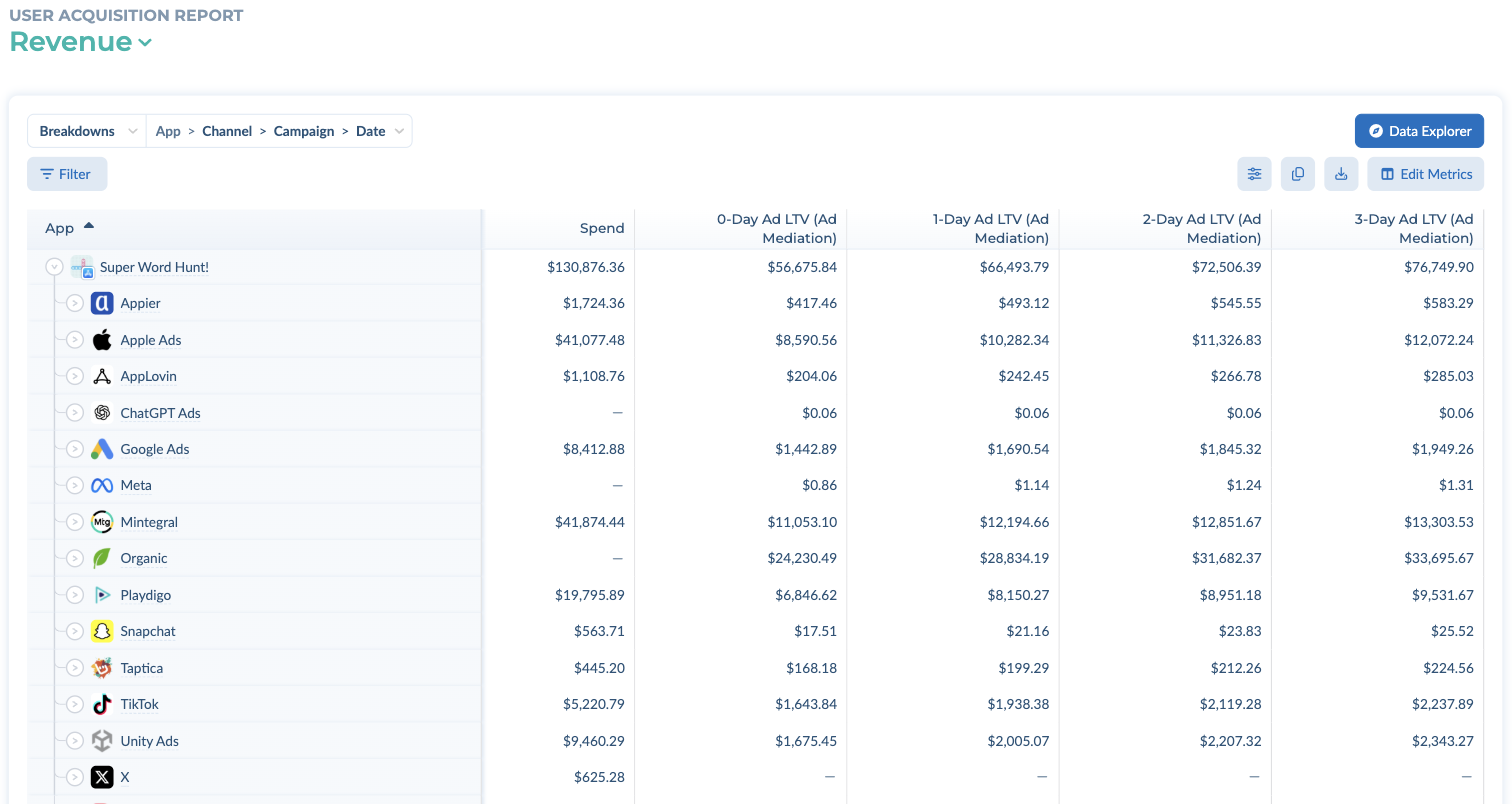
Task: Click the Apple Ads spend $41,077.48
Action: (x=590, y=340)
